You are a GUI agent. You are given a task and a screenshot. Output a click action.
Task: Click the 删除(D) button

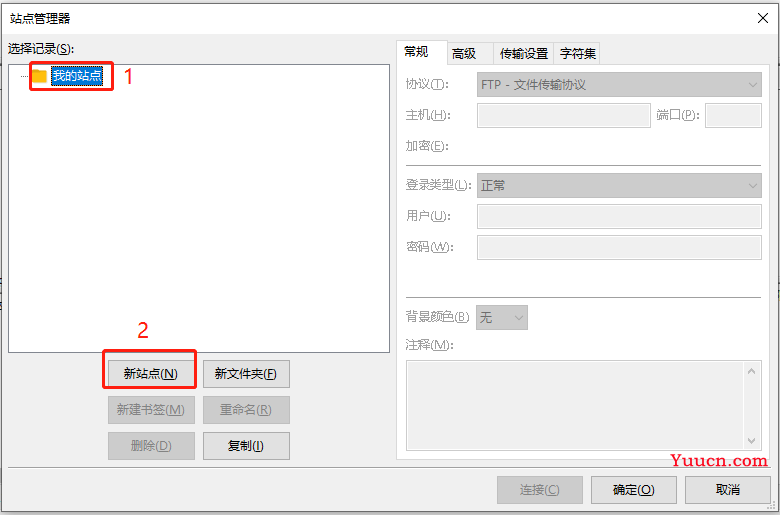point(151,445)
